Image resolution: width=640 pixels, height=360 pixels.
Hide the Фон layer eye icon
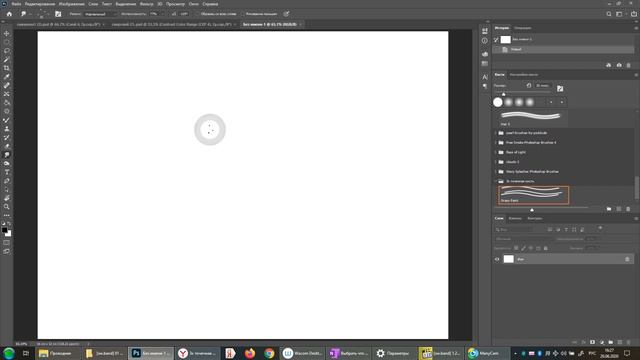coord(497,259)
